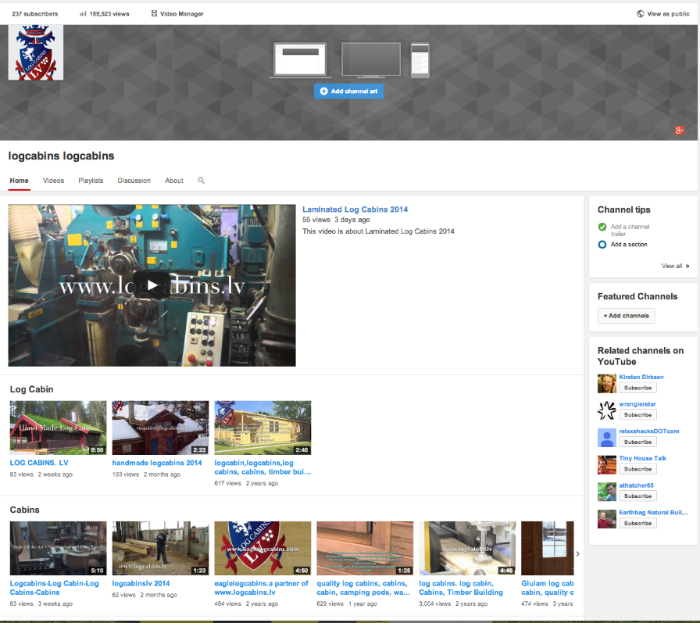Click the View as public globe icon
Screen dimensions: 700x623
coord(640,14)
